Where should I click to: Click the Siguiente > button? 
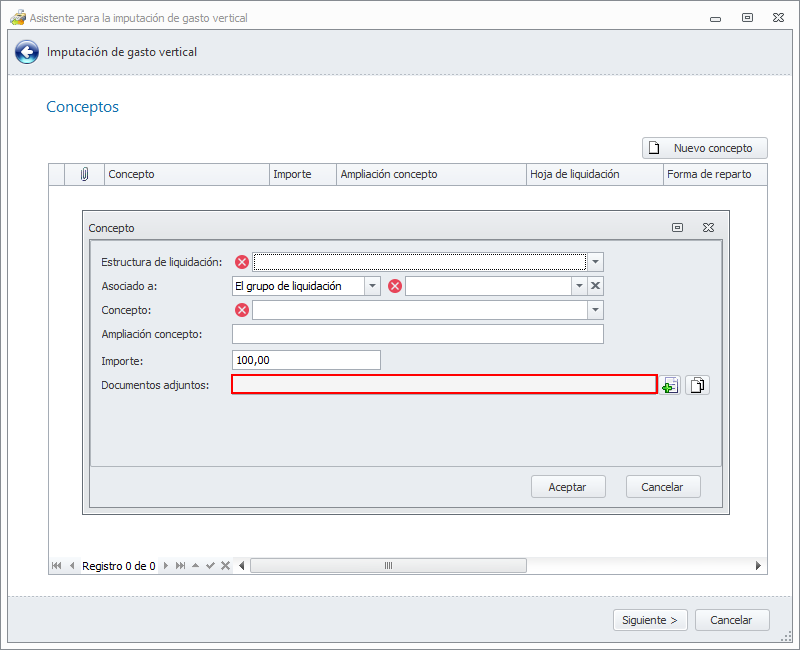[x=649, y=620]
